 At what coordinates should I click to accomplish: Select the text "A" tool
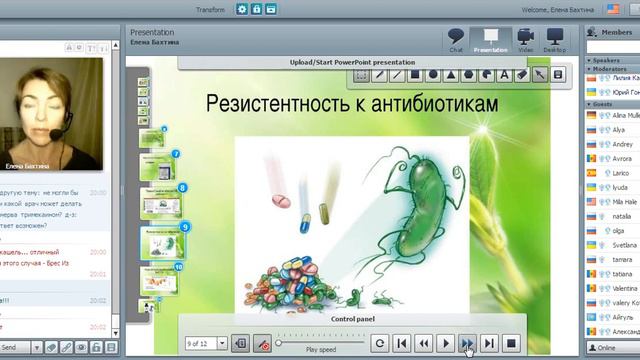pyautogui.click(x=504, y=75)
